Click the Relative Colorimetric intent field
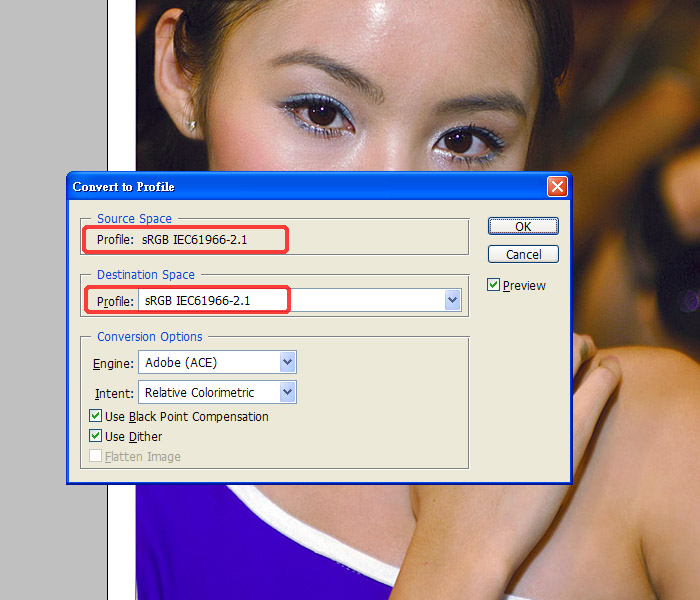Image resolution: width=700 pixels, height=600 pixels. click(208, 392)
